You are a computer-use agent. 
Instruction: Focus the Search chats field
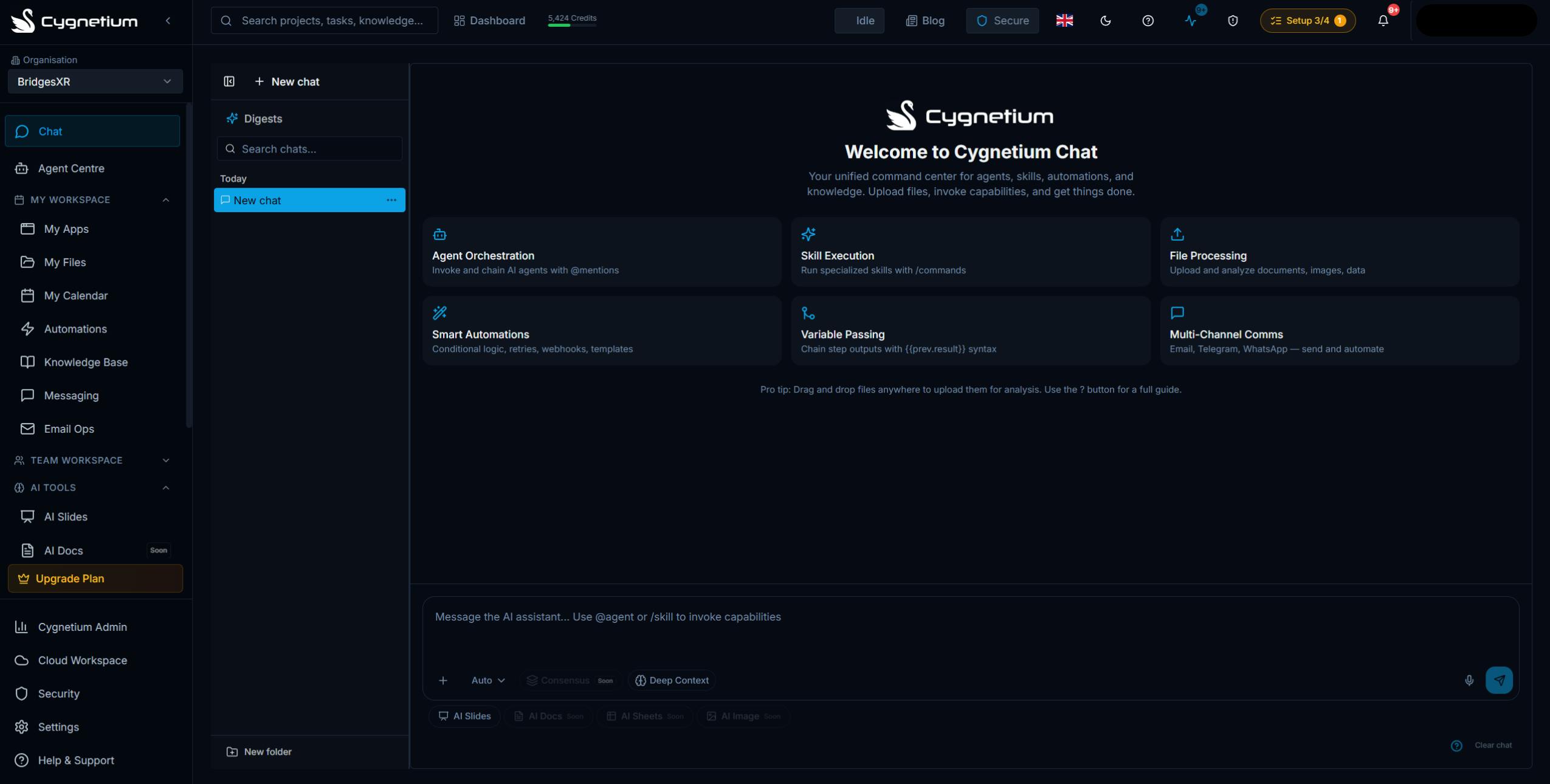point(309,149)
